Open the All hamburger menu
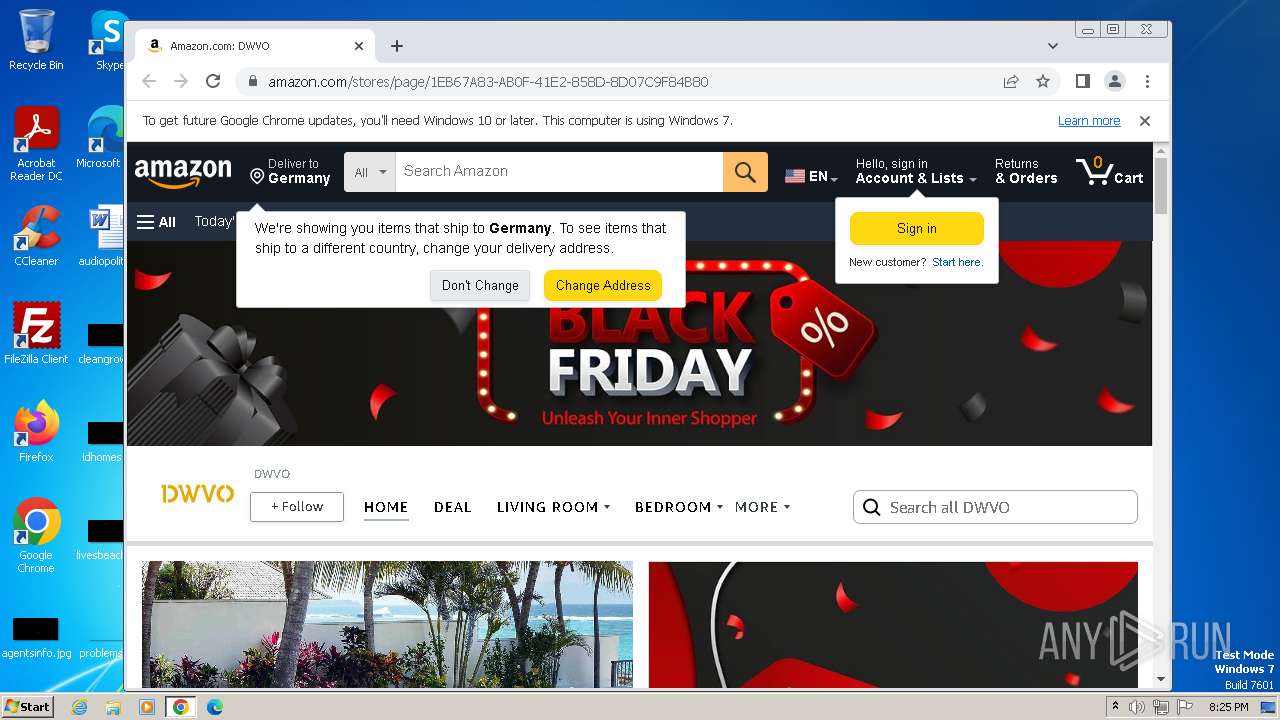Screen dimensions: 1280x720 156,222
